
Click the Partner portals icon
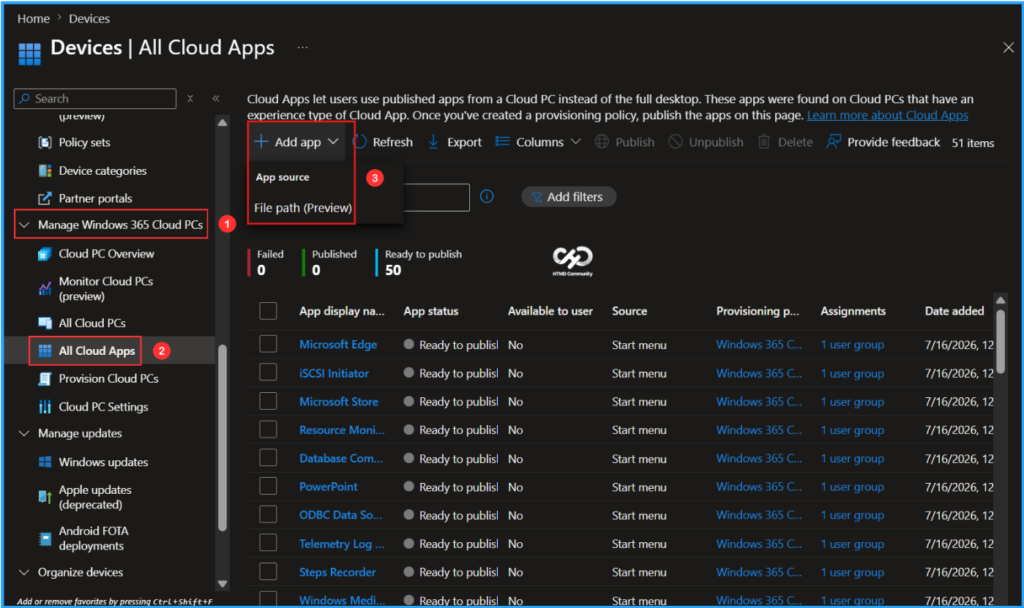(44, 199)
